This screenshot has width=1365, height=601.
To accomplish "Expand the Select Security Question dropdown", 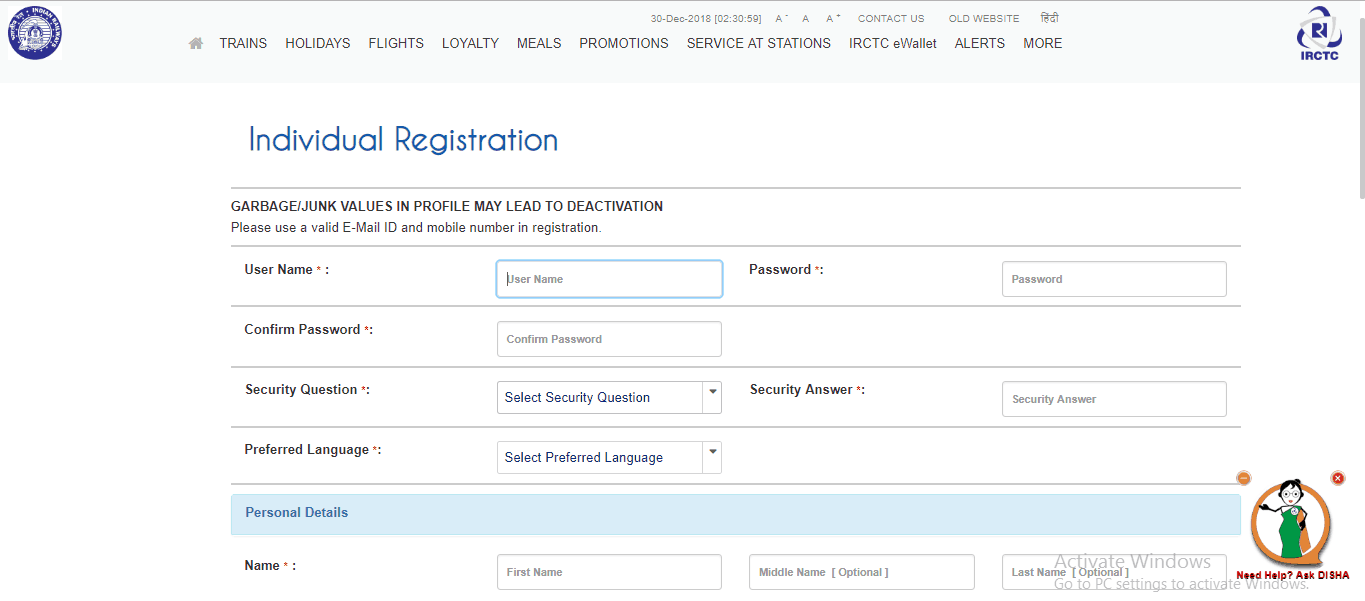I will click(x=609, y=397).
